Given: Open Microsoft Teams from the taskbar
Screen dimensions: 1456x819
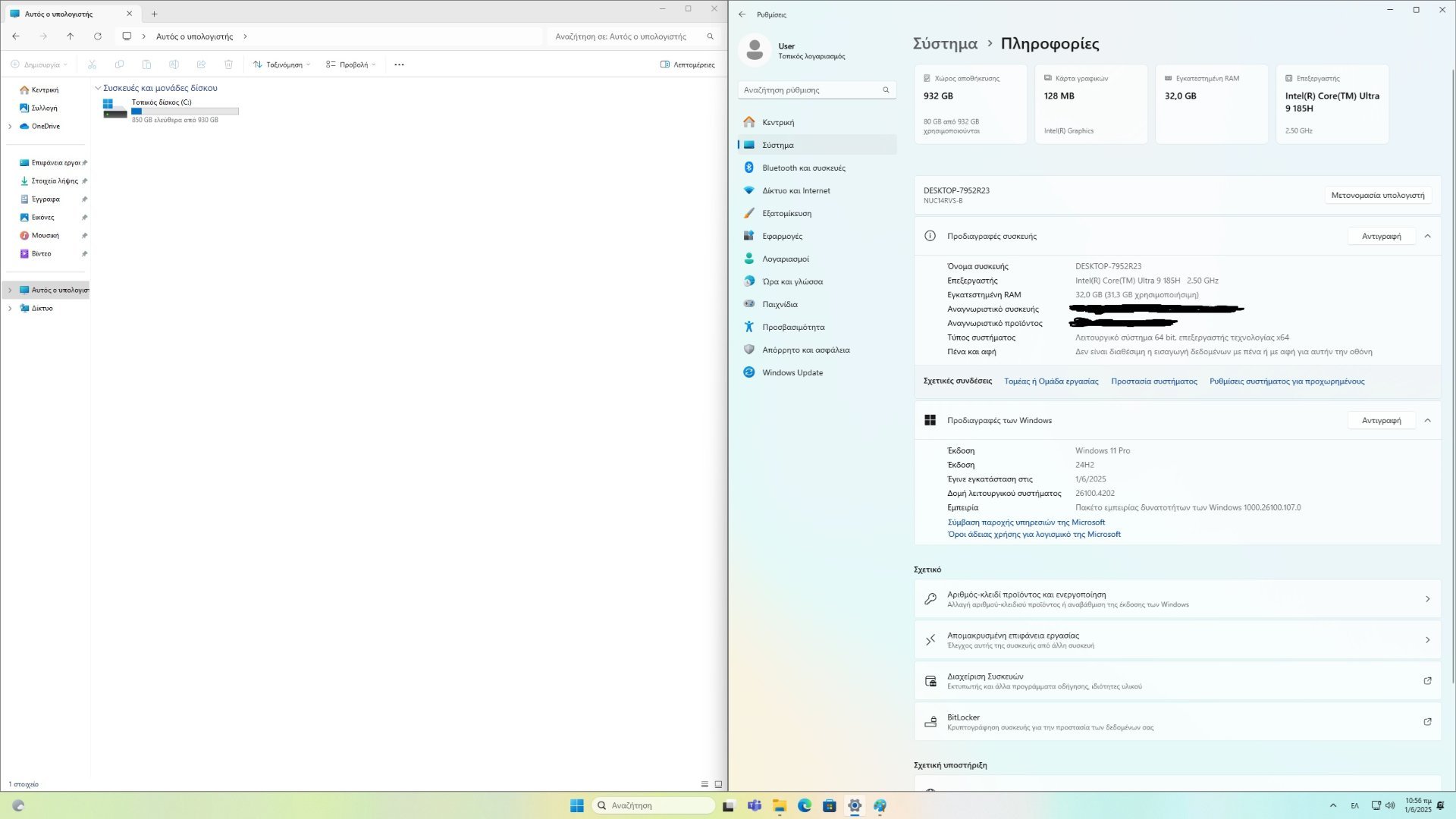Looking at the screenshot, I should click(755, 805).
